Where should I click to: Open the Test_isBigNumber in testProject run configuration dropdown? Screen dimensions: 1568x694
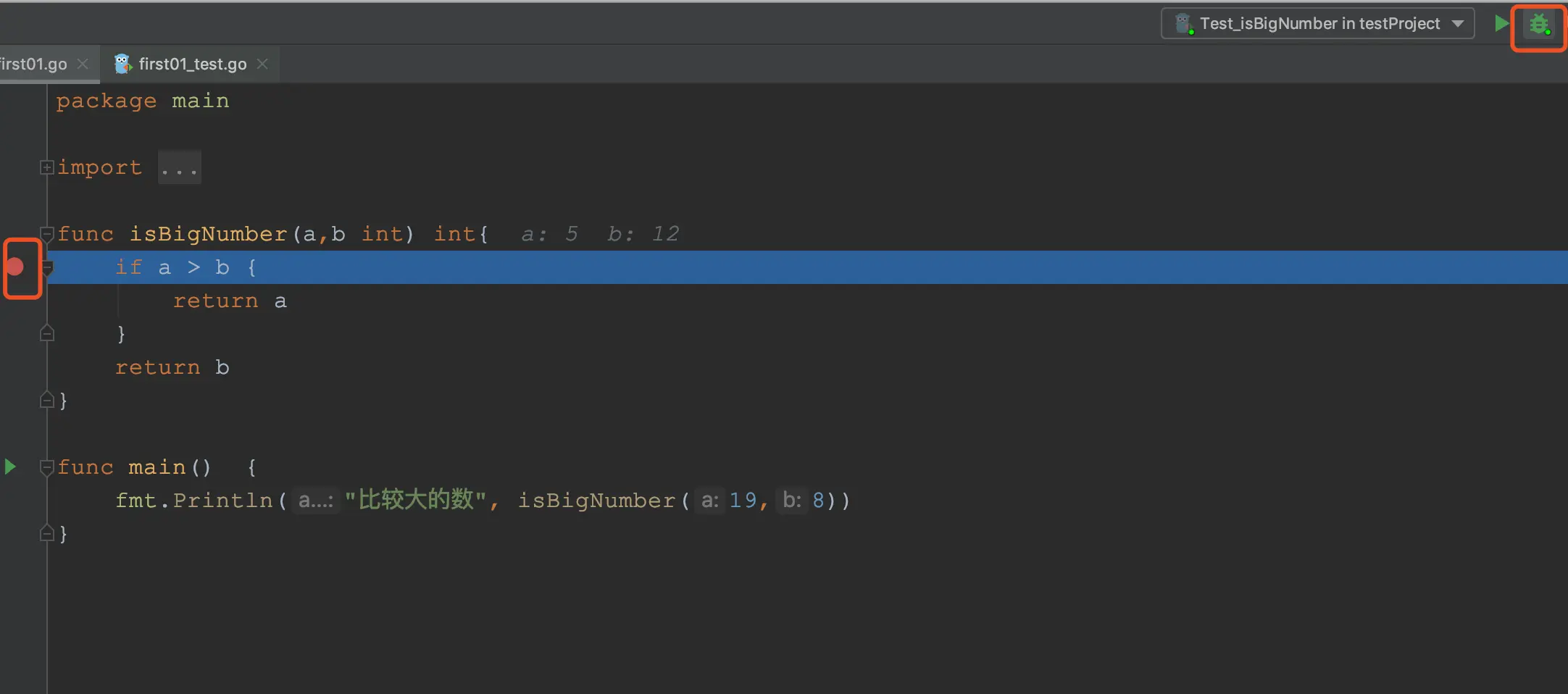click(x=1317, y=23)
